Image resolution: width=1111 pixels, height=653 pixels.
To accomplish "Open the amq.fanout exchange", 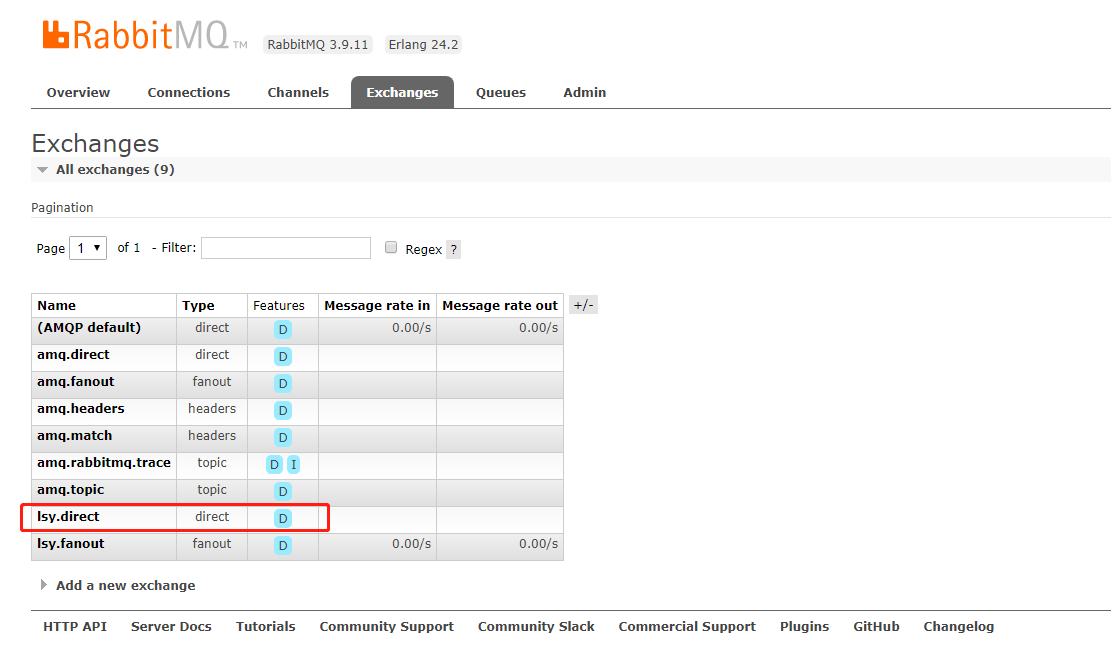I will pyautogui.click(x=75, y=381).
